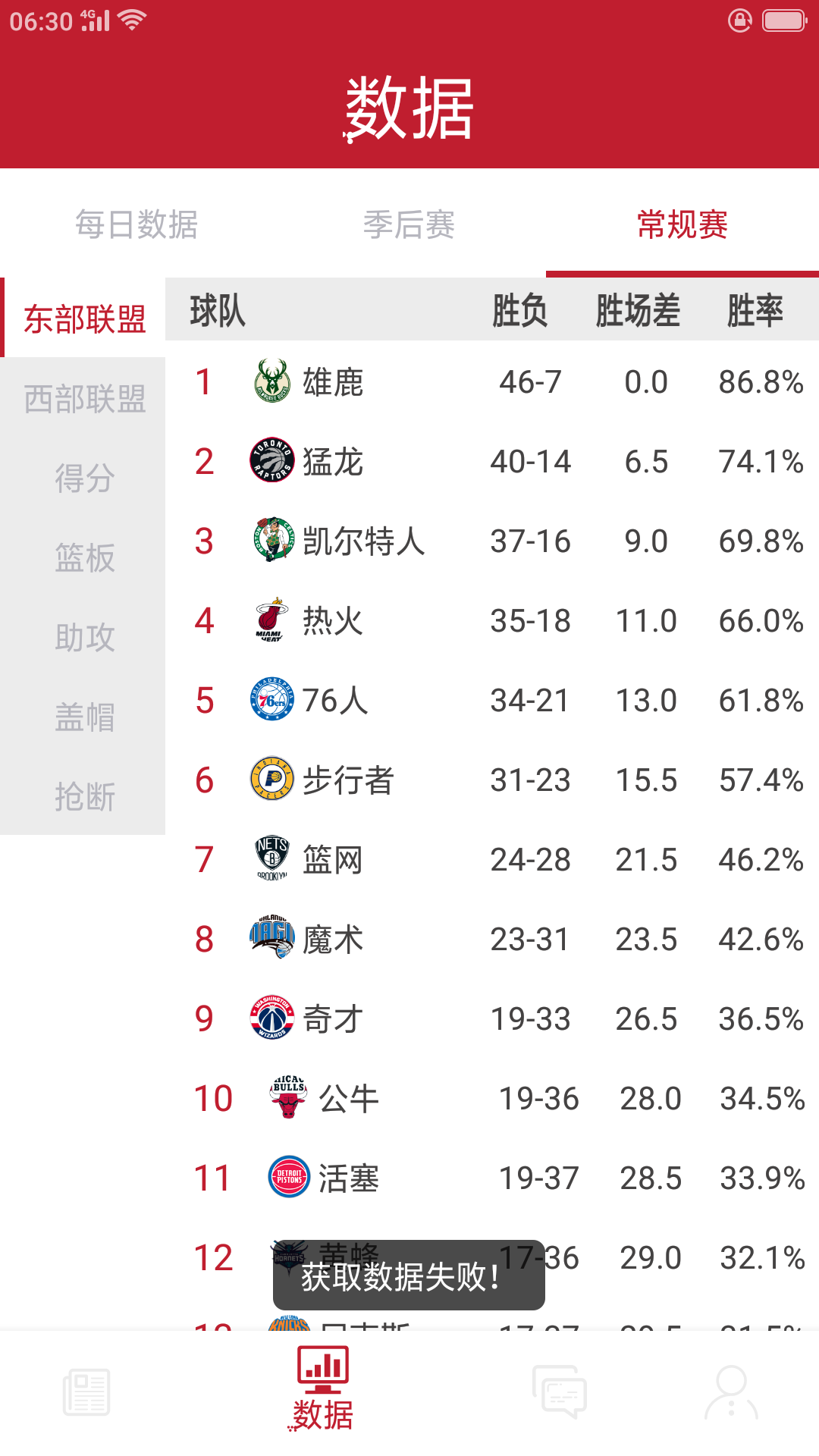Image resolution: width=819 pixels, height=1456 pixels.
Task: Tap the 雄鹿 team name in row 1
Action: click(x=334, y=383)
